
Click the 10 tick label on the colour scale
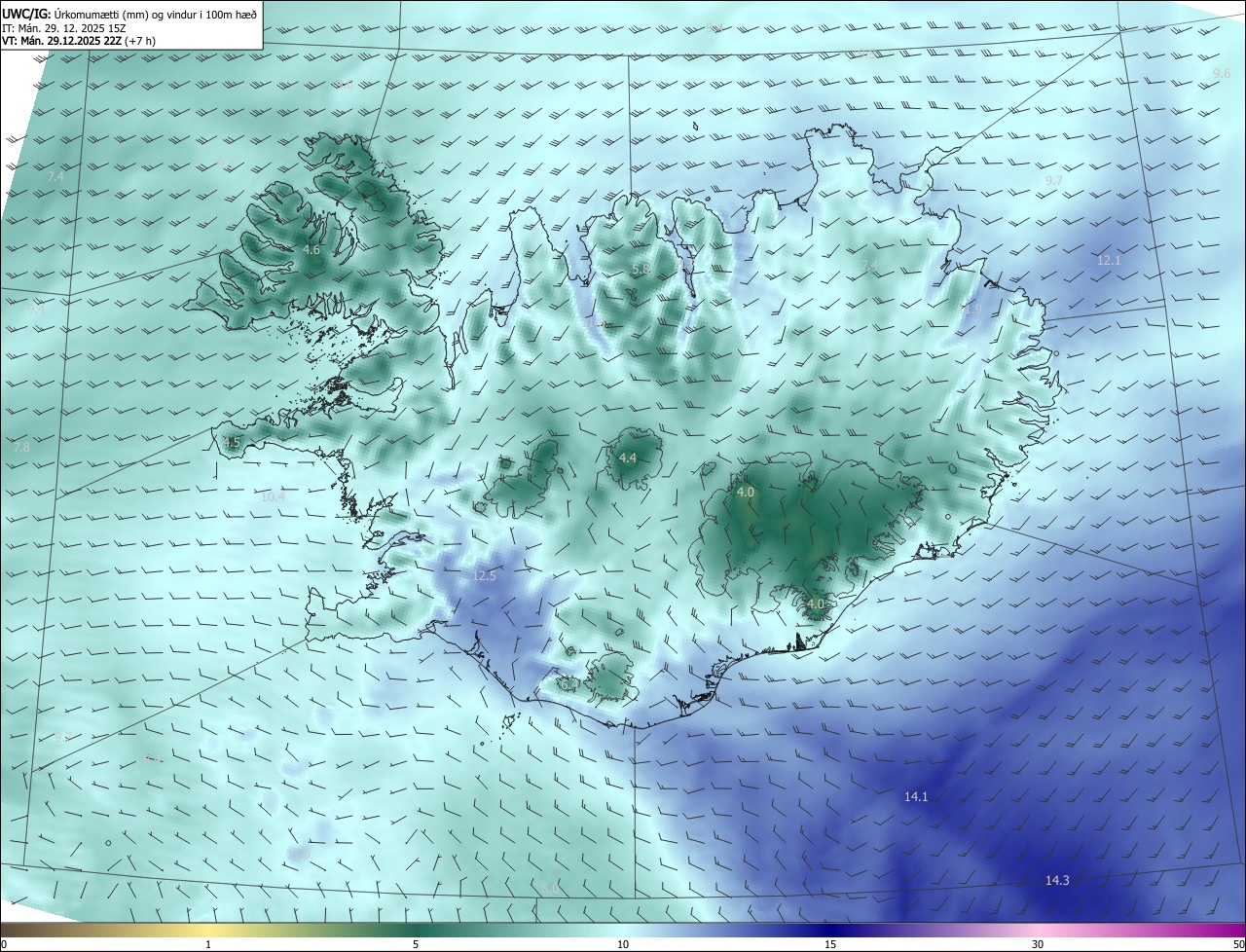[x=623, y=944]
